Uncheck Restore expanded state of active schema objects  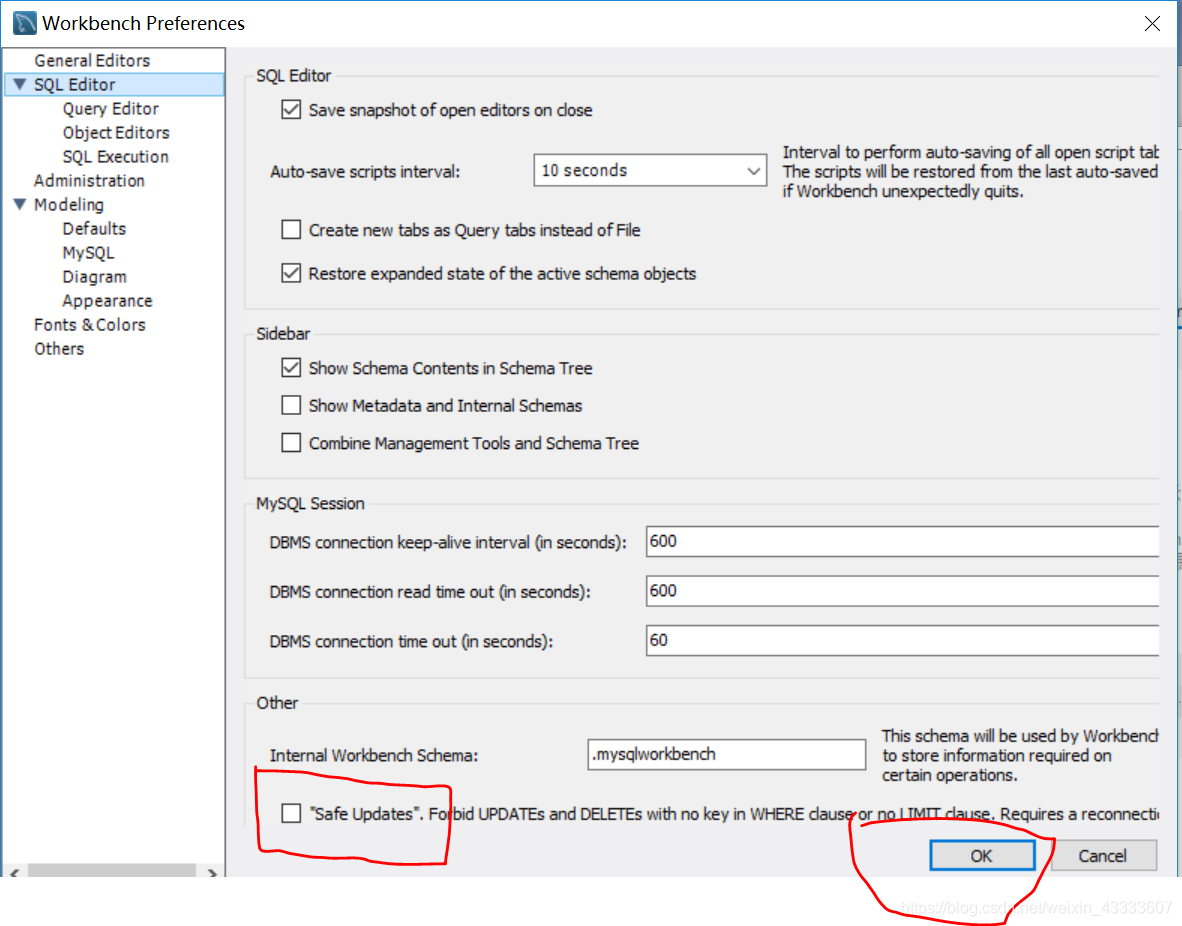point(291,273)
